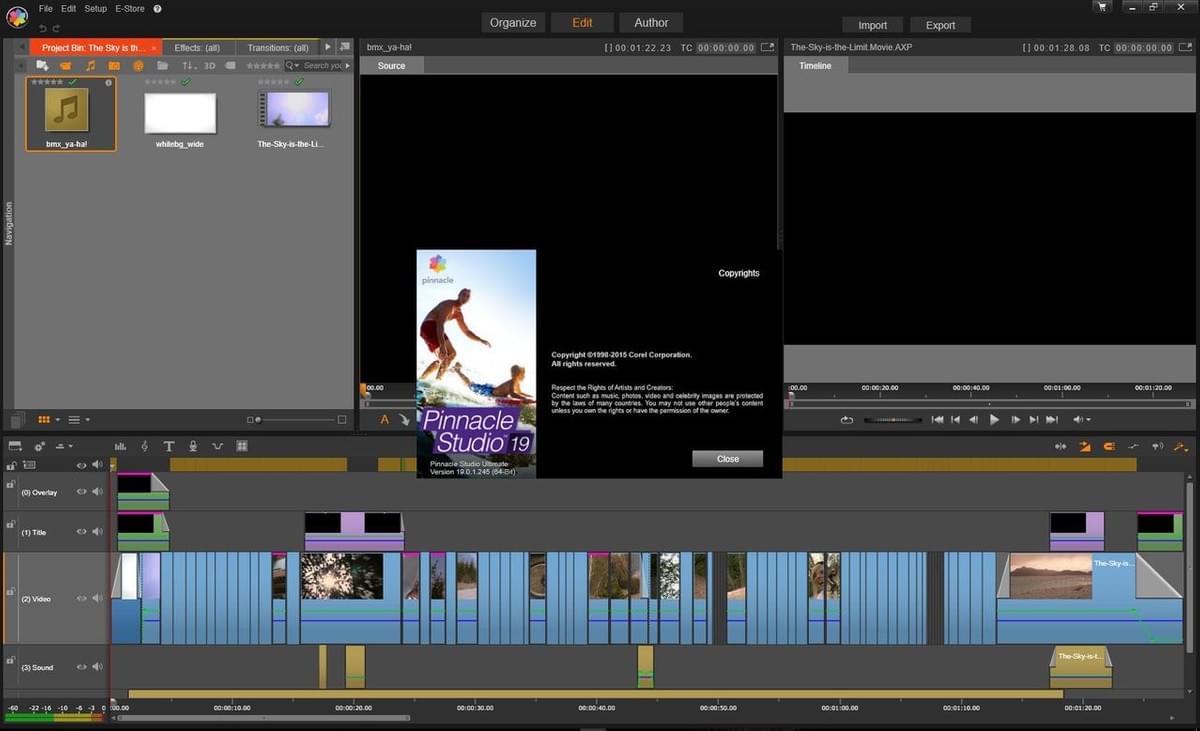Click the redo arrow icon
1200x731 pixels.
(55, 27)
